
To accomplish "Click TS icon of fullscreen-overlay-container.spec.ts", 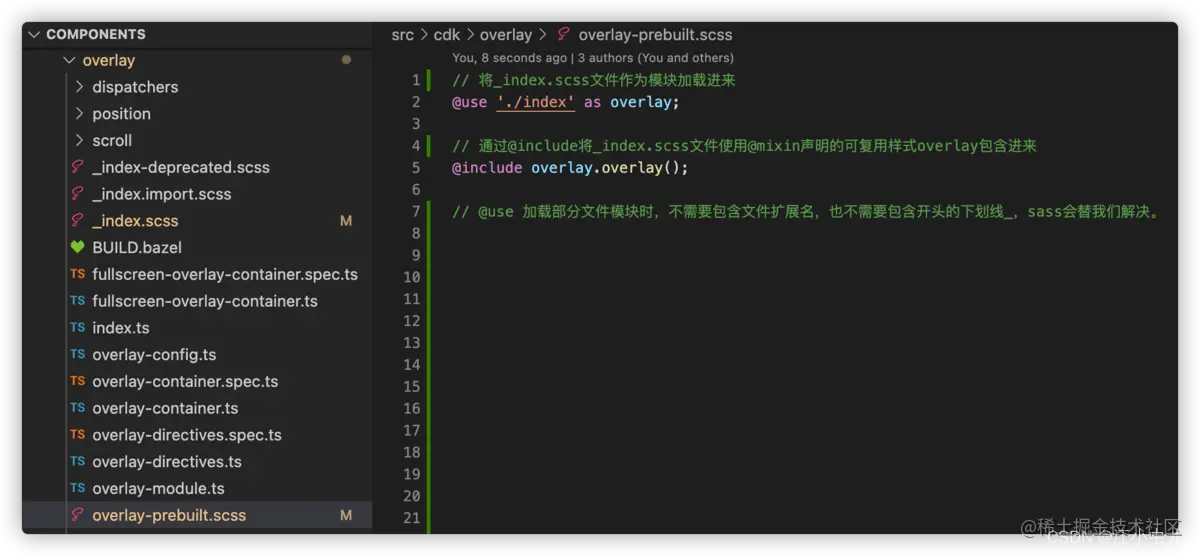I will pos(77,274).
